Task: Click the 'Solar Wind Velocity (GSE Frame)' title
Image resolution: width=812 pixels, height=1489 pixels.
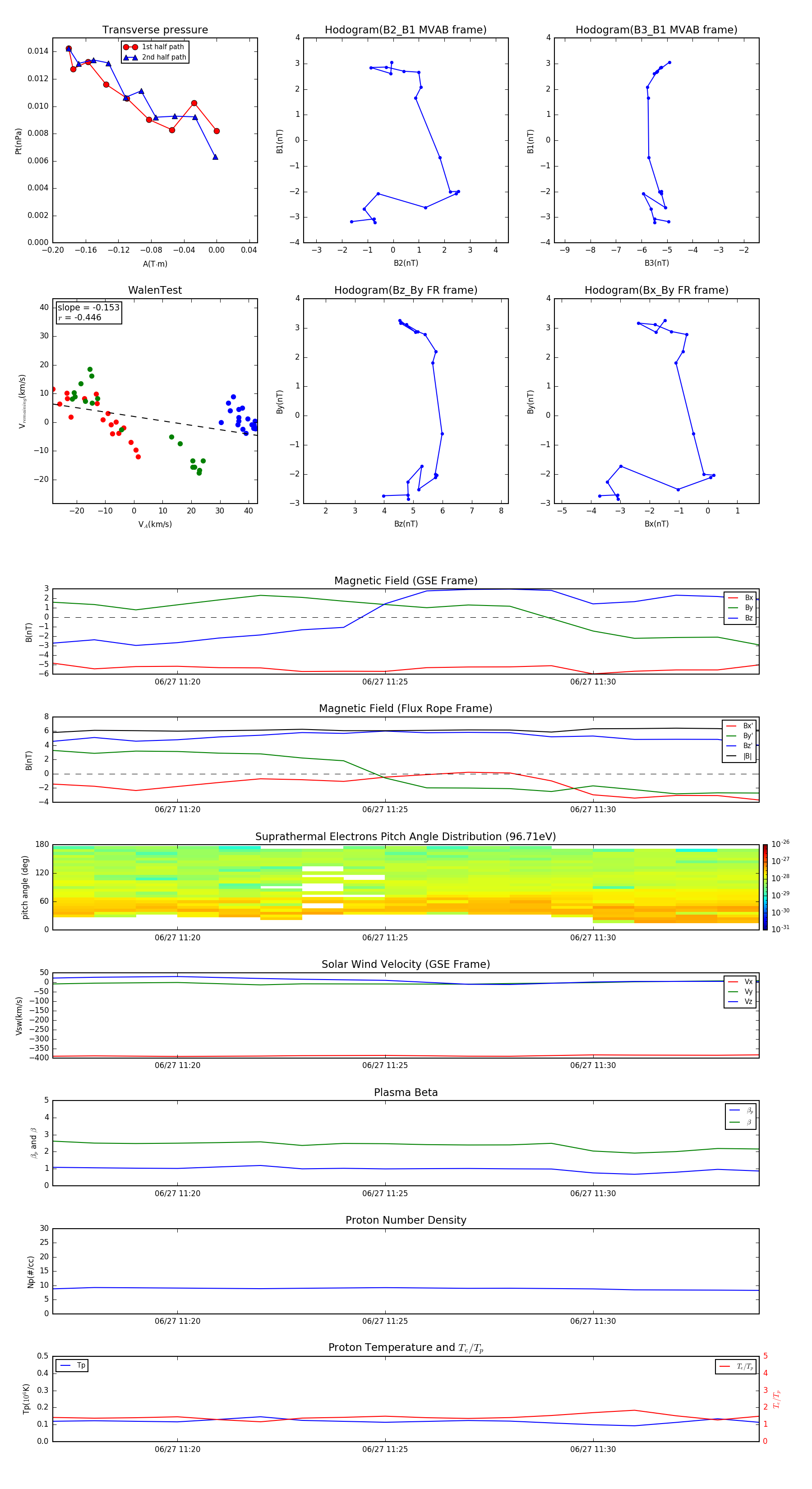Action: coord(406,964)
